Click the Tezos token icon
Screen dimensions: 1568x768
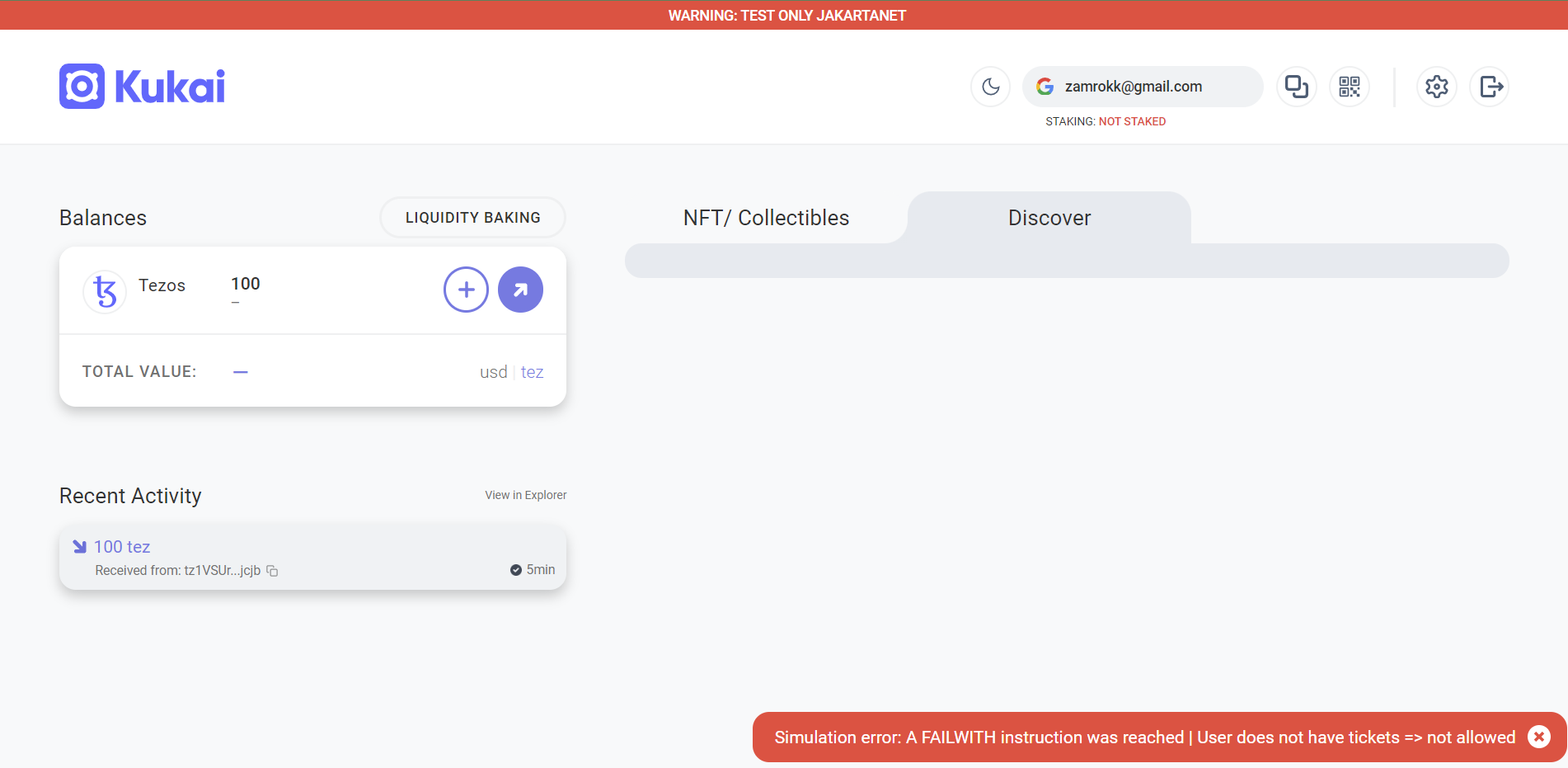pyautogui.click(x=105, y=291)
